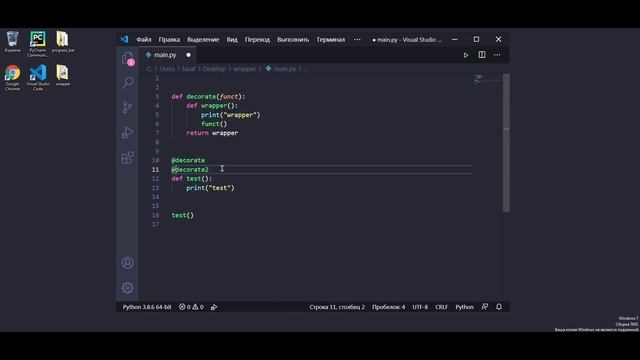Open the Вид menu
This screenshot has height=360, width=640.
click(x=232, y=40)
